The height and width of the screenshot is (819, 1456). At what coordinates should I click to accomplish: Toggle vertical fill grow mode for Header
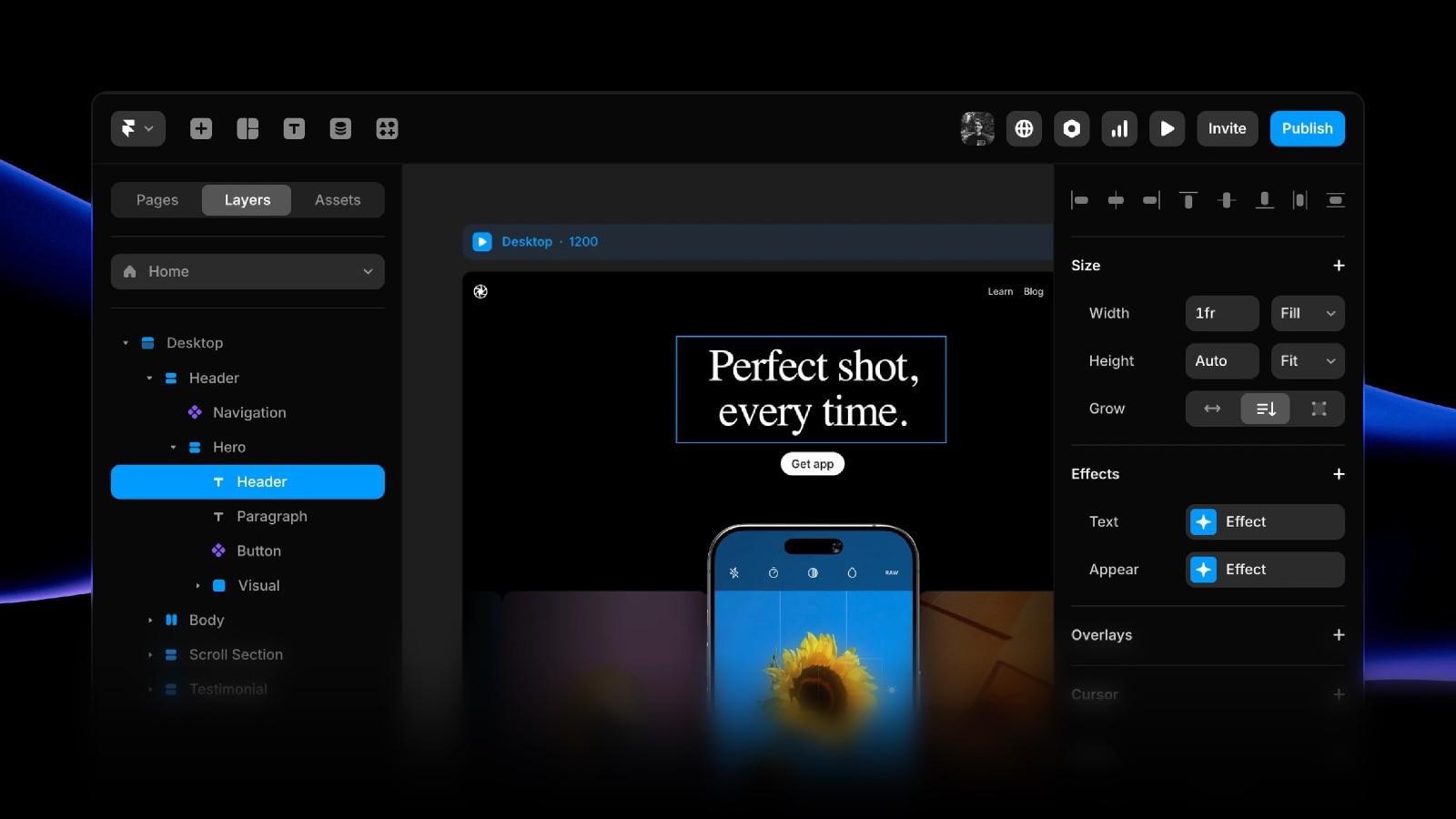point(1265,409)
